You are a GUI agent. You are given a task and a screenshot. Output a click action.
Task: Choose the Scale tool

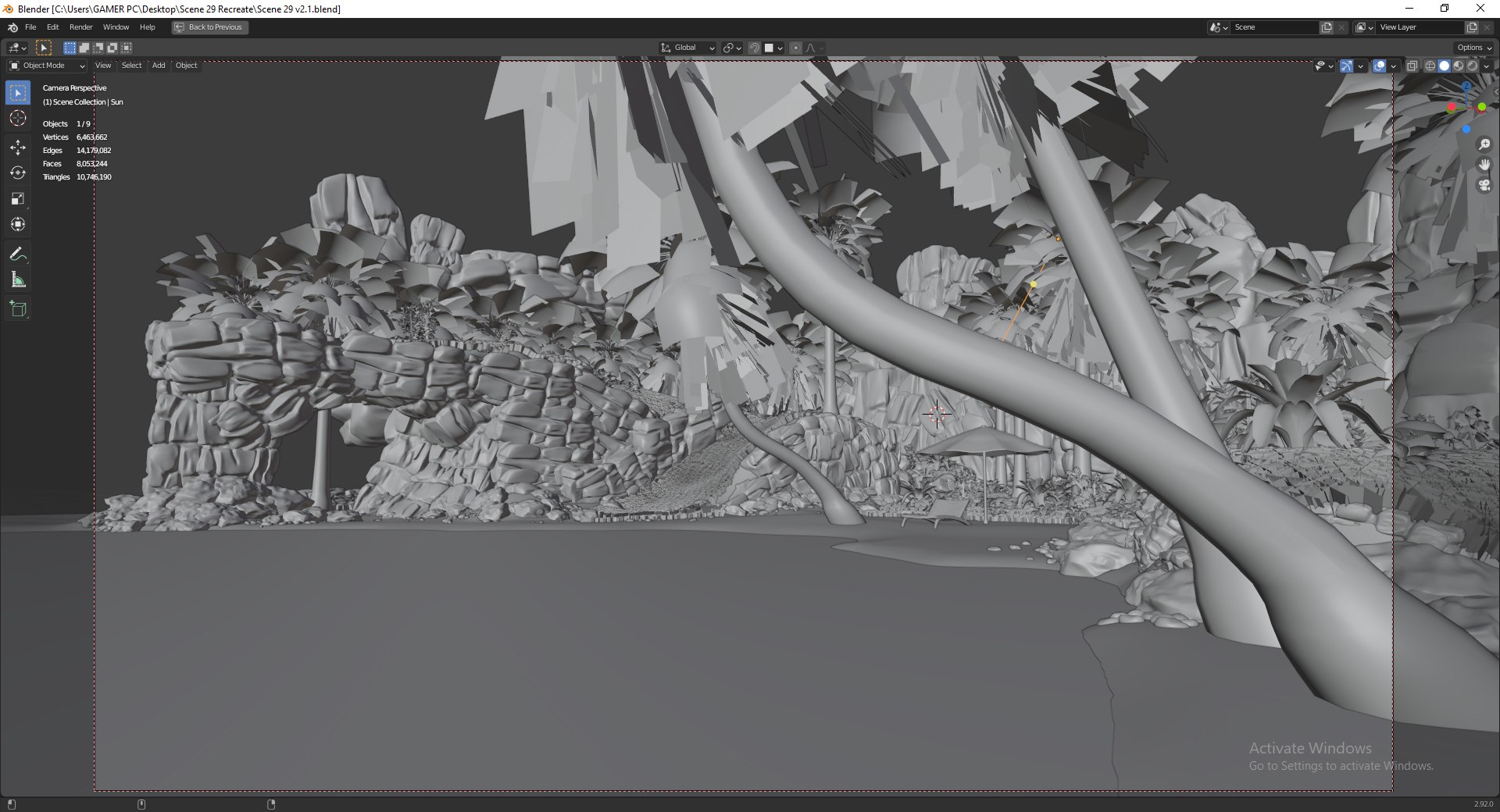[x=18, y=198]
